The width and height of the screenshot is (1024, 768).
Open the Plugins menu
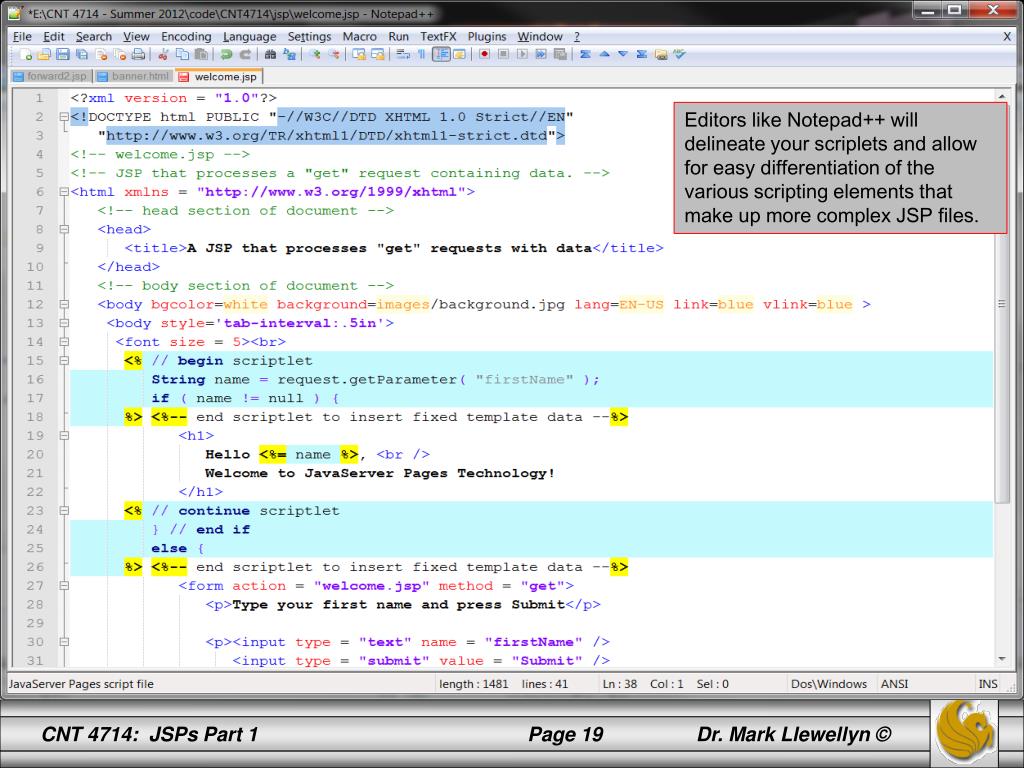click(487, 37)
